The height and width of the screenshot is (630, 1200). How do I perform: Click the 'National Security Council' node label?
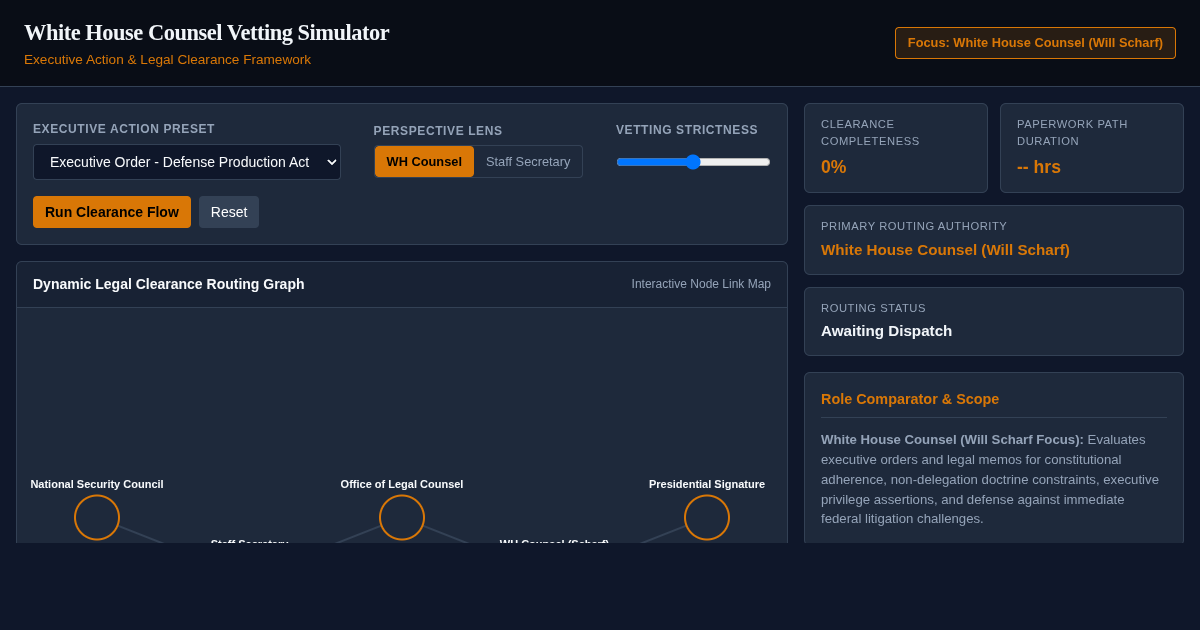point(97,484)
